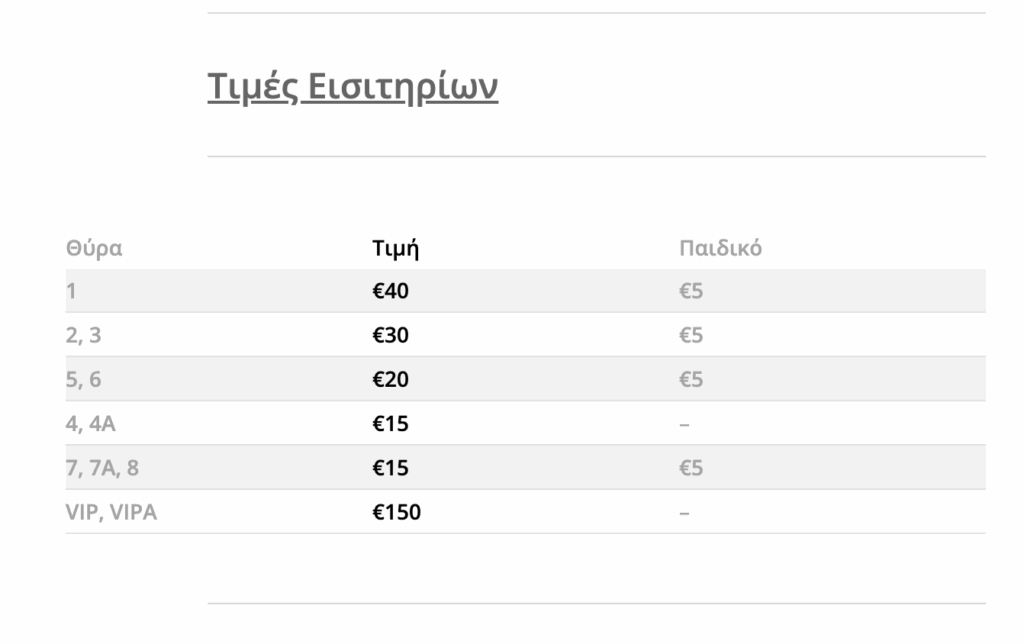
Task: Select the gates 2, 3 cell
Action: pos(83,336)
